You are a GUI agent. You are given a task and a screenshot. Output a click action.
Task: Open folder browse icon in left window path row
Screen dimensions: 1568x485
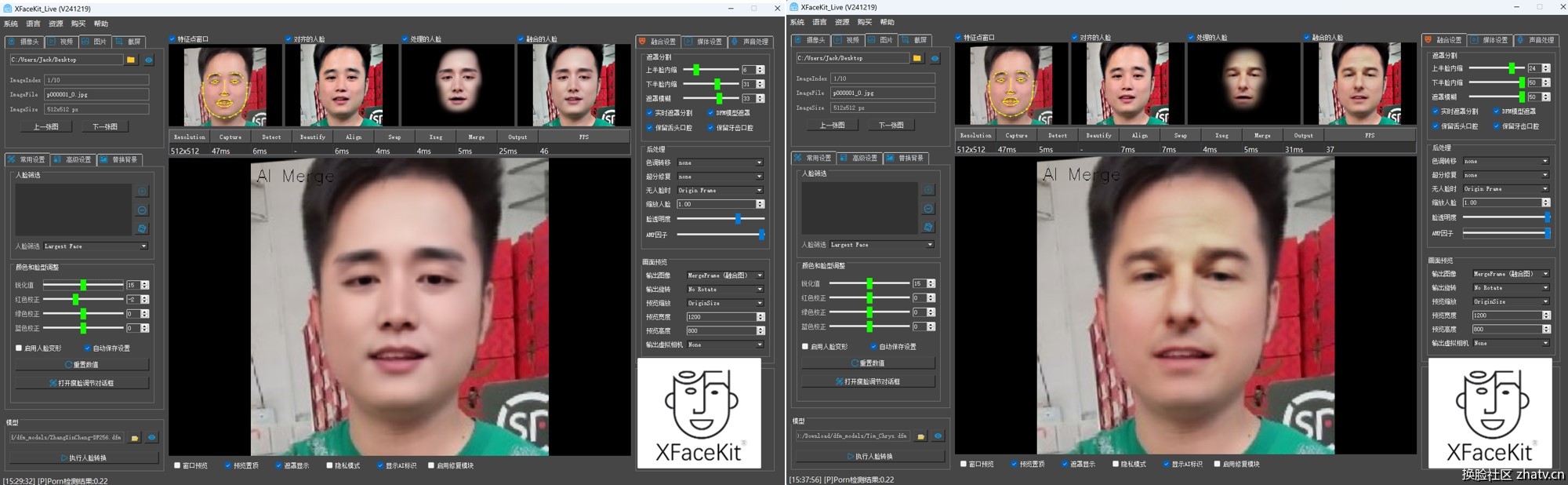[131, 60]
